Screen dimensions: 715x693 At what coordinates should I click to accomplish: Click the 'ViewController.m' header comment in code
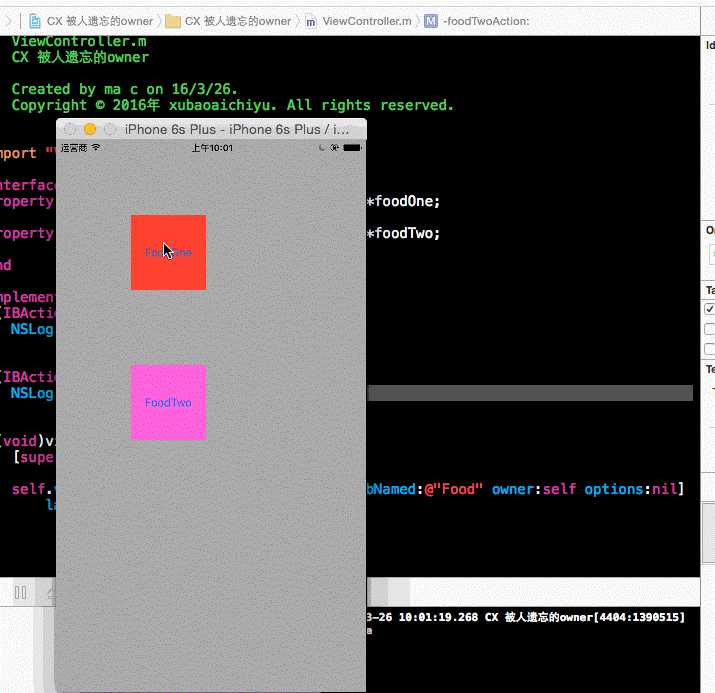click(79, 41)
